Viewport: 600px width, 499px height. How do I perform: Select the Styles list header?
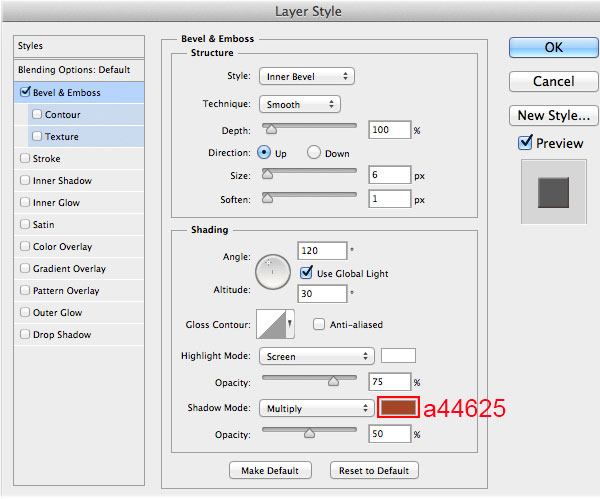point(79,46)
